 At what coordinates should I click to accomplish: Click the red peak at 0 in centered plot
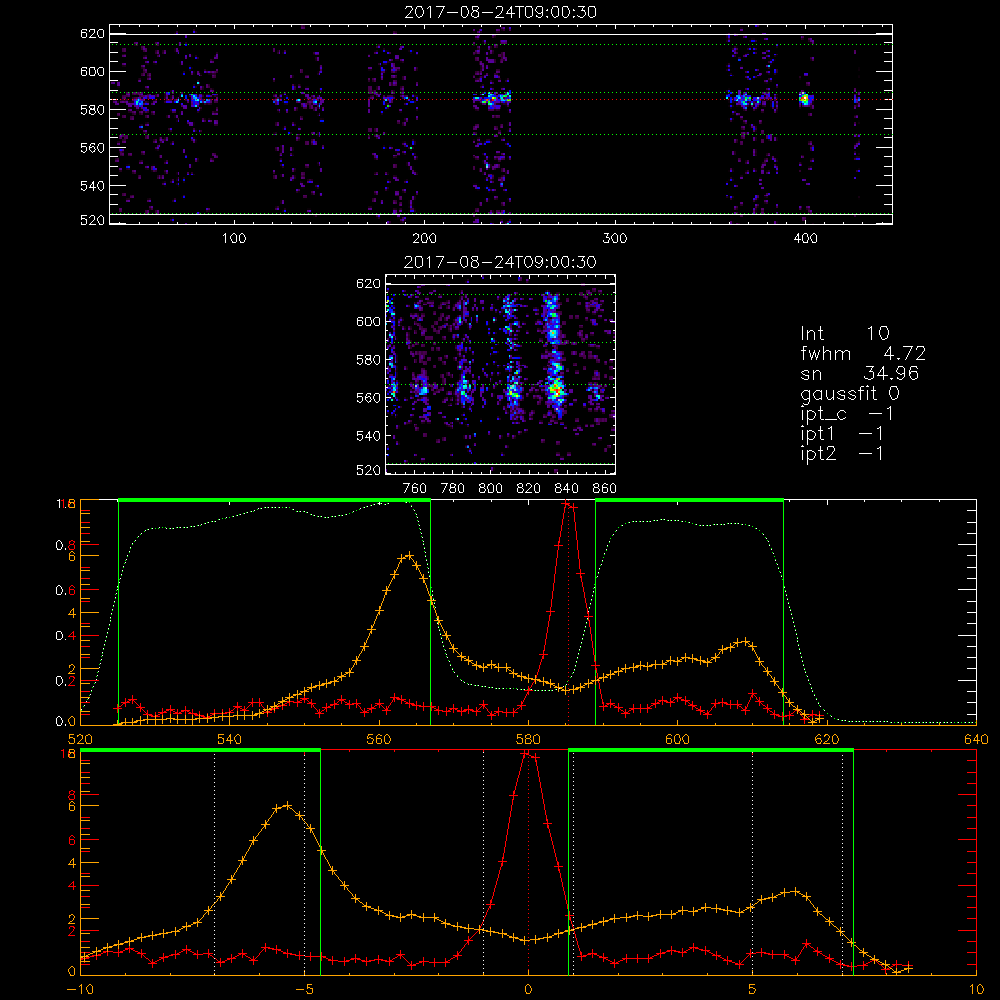coord(527,754)
